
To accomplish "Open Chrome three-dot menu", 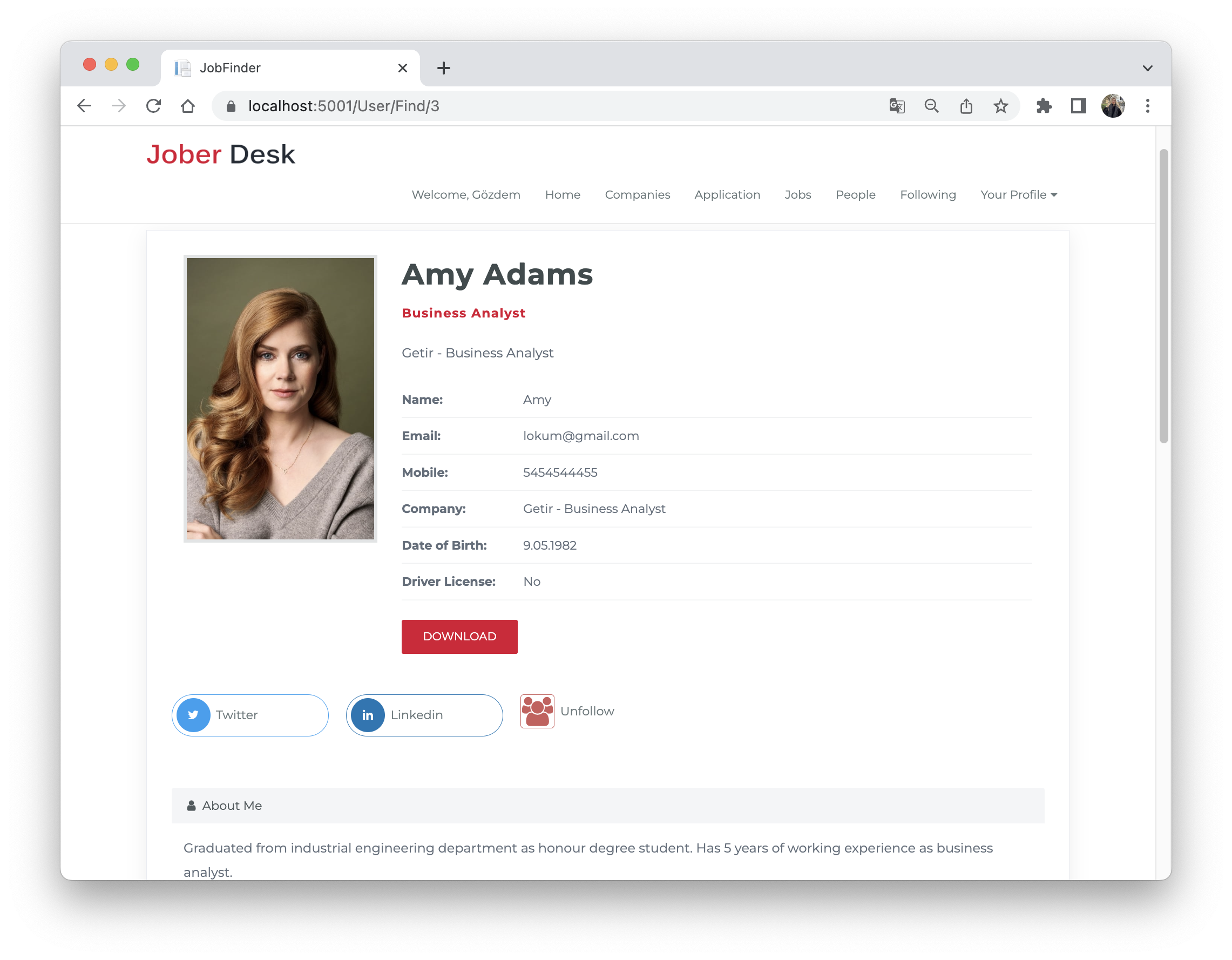I will [1147, 106].
